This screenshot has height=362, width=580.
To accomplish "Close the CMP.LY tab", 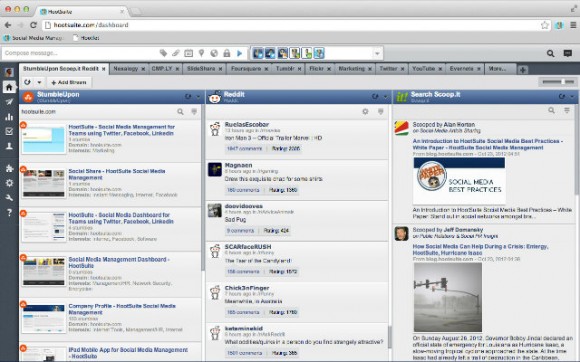I will [x=178, y=69].
